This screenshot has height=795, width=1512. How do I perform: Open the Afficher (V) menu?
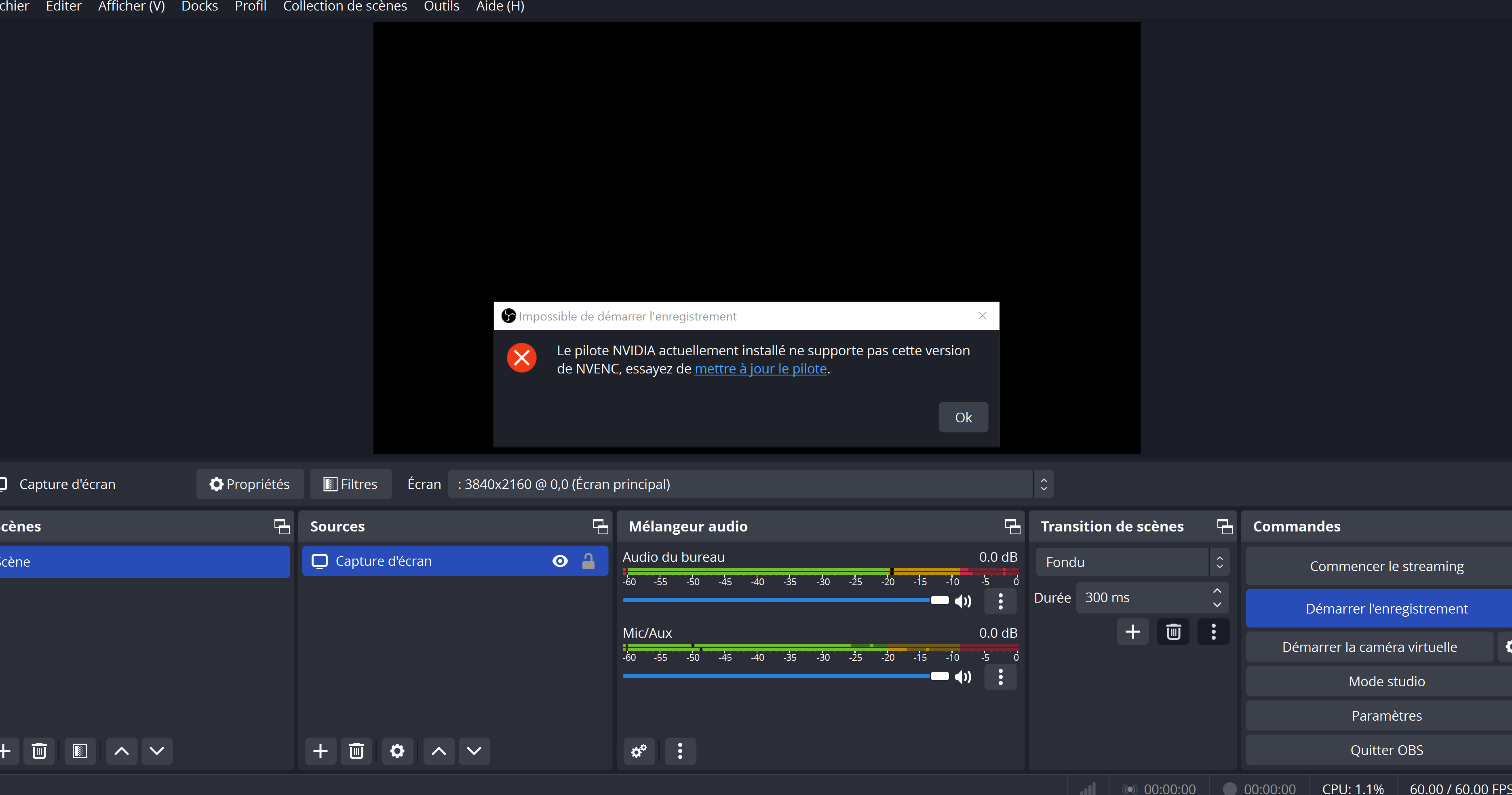point(131,7)
